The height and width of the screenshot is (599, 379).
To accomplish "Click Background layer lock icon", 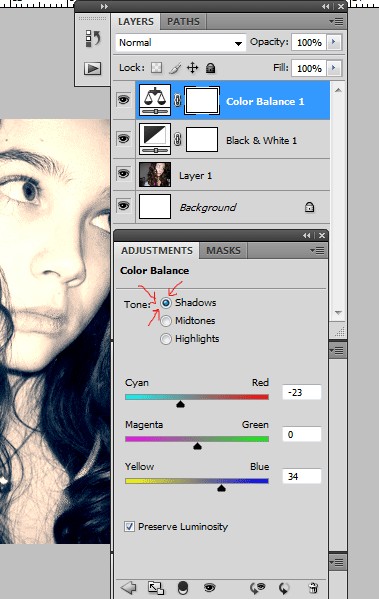I will (309, 207).
